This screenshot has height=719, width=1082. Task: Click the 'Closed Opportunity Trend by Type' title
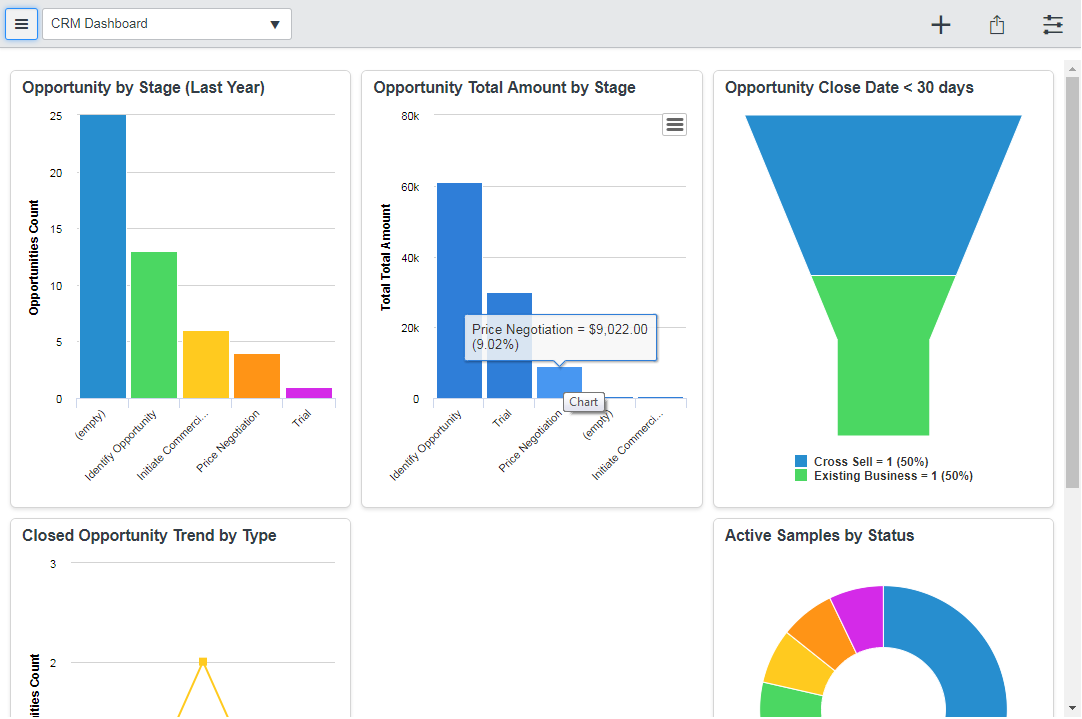pos(149,535)
